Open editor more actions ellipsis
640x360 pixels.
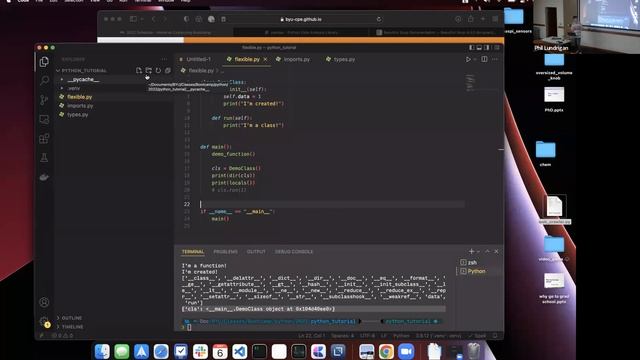[x=495, y=60]
